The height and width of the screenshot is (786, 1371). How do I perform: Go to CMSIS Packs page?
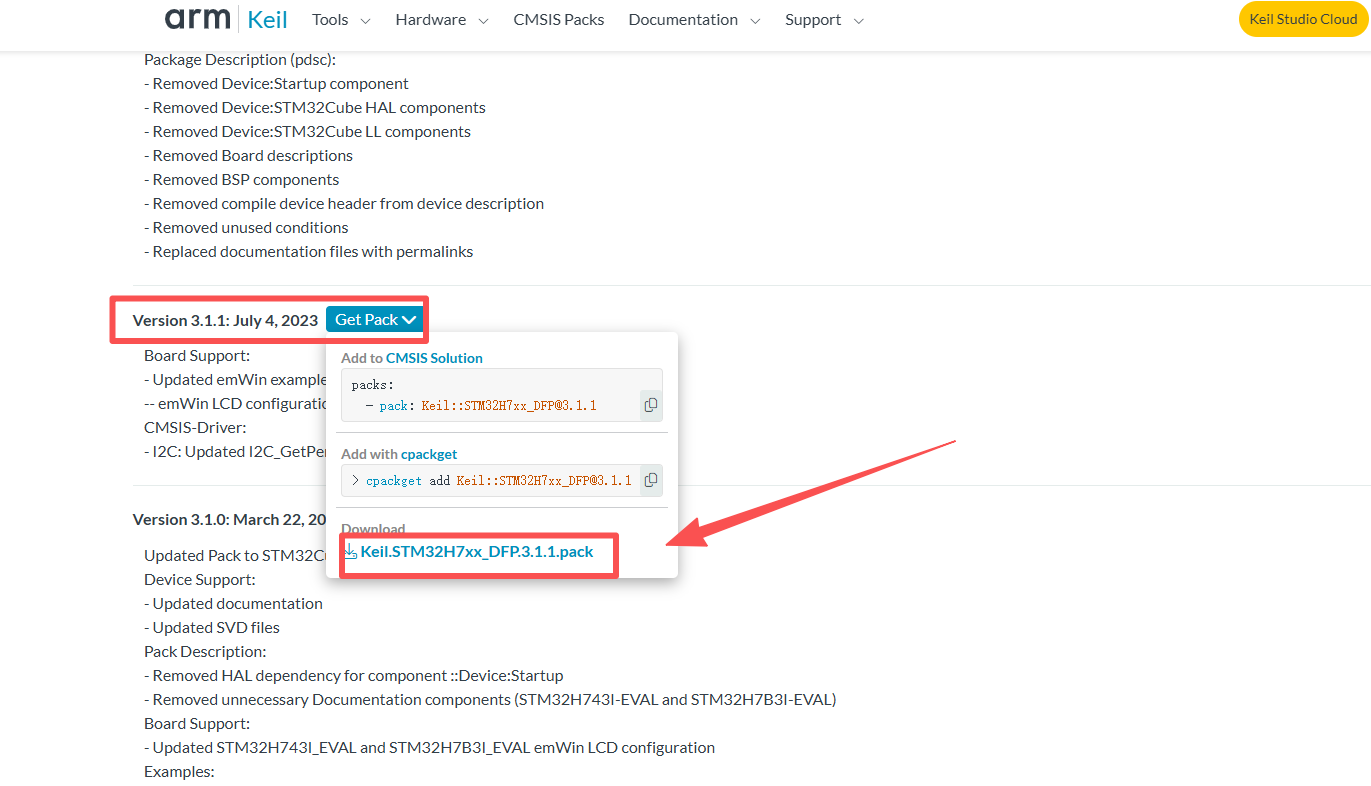(559, 20)
